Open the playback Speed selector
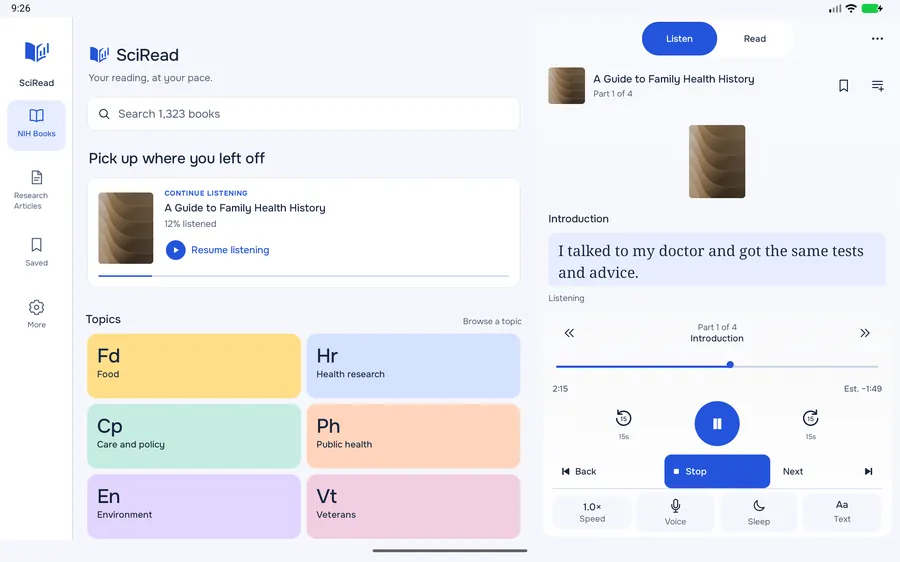The height and width of the screenshot is (562, 900). 592,512
